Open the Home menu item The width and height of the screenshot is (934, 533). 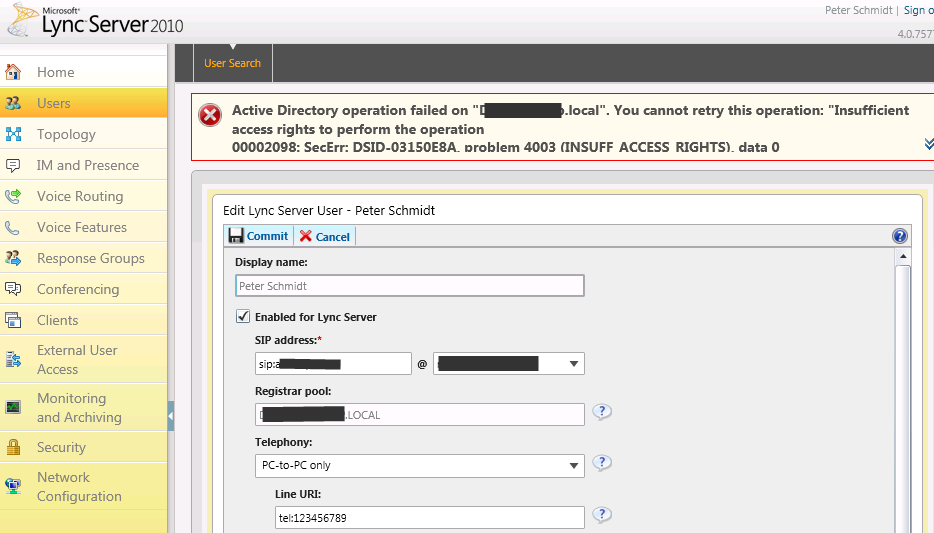[x=83, y=72]
